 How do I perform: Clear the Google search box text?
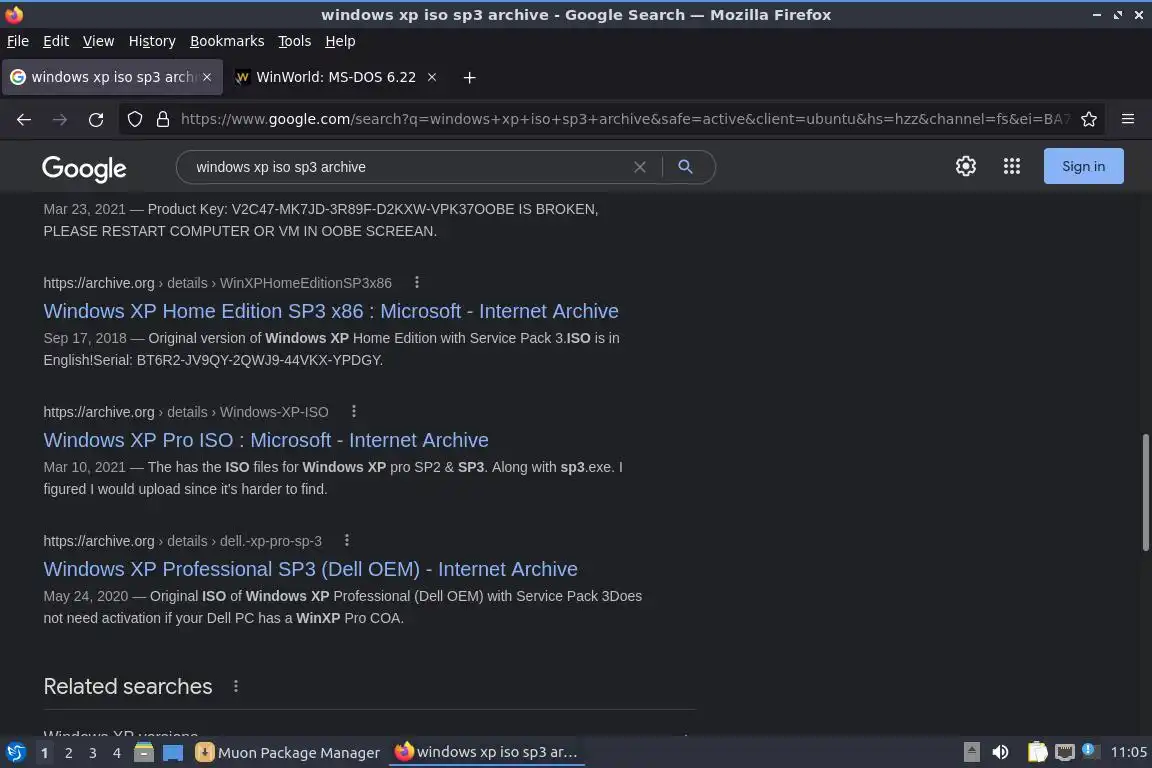(x=640, y=167)
